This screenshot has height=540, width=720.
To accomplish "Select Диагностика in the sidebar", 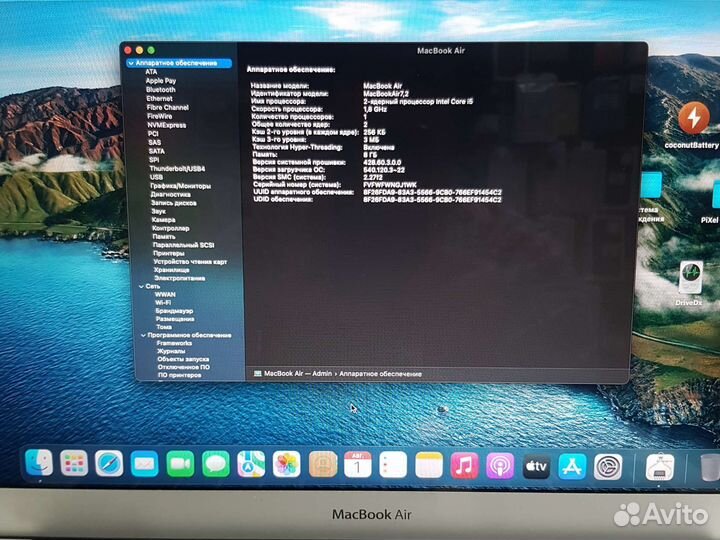I will tap(171, 194).
